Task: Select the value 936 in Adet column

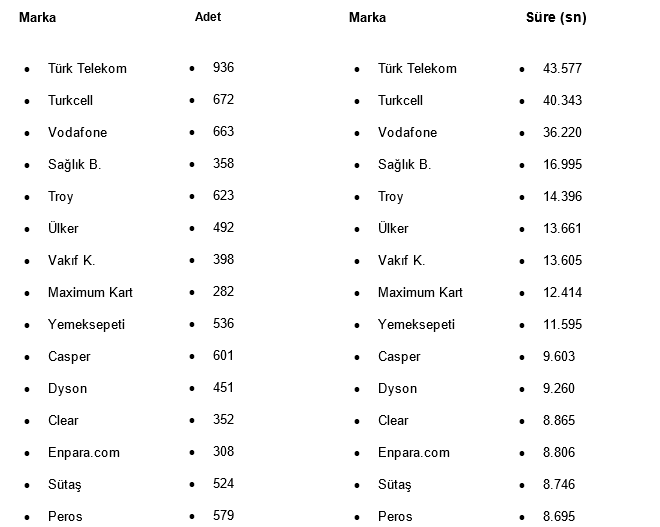Action: pos(223,68)
